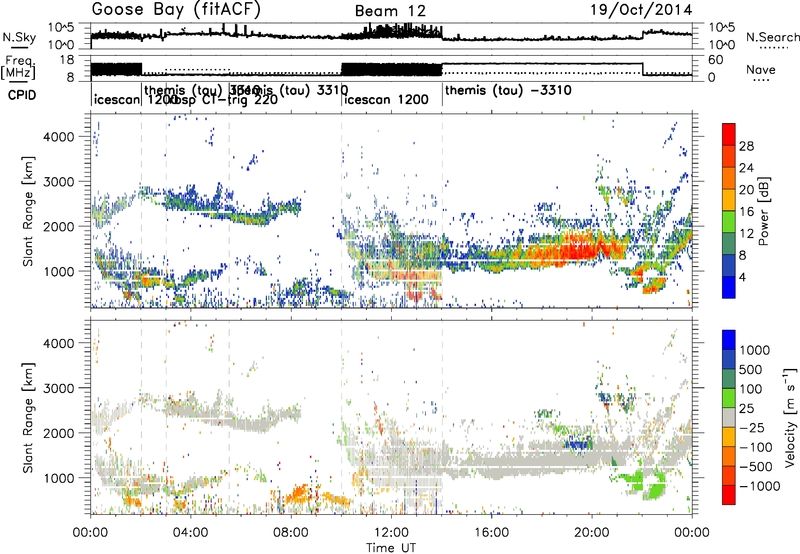
Task: Pick the red top segment of Power colorbar
Action: click(x=729, y=135)
